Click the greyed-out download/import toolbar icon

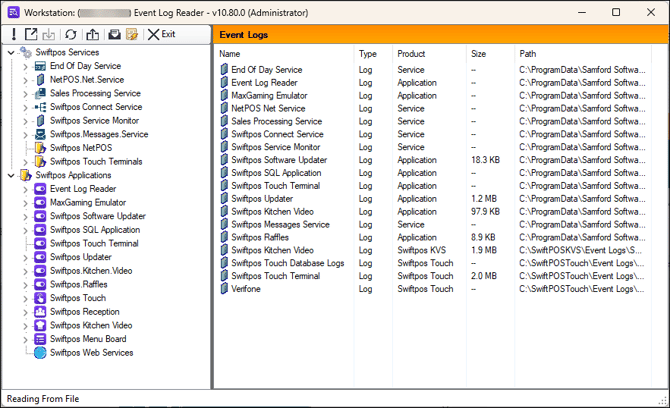[49, 35]
